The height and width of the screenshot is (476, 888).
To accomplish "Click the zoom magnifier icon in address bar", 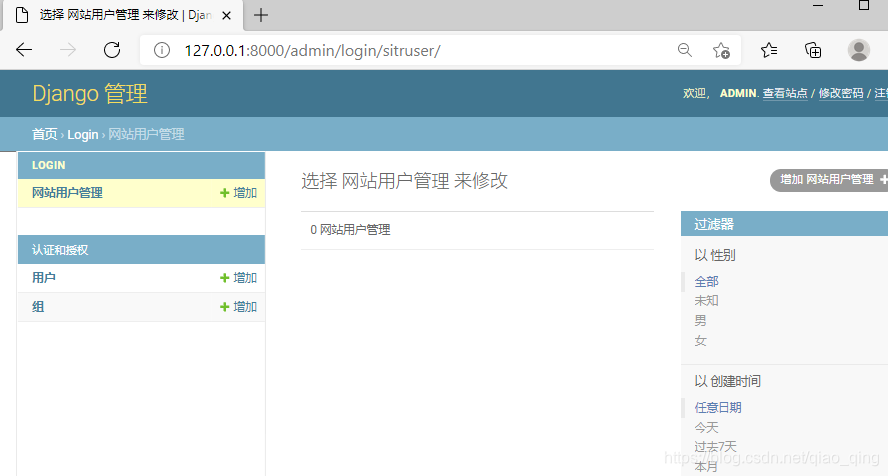I will pos(685,50).
